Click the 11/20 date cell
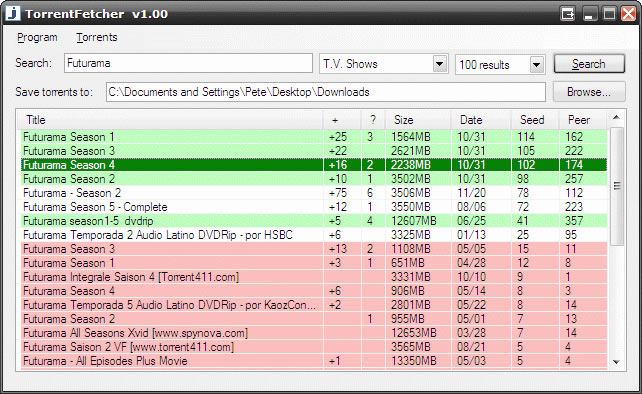Image resolution: width=642 pixels, height=394 pixels. point(471,192)
